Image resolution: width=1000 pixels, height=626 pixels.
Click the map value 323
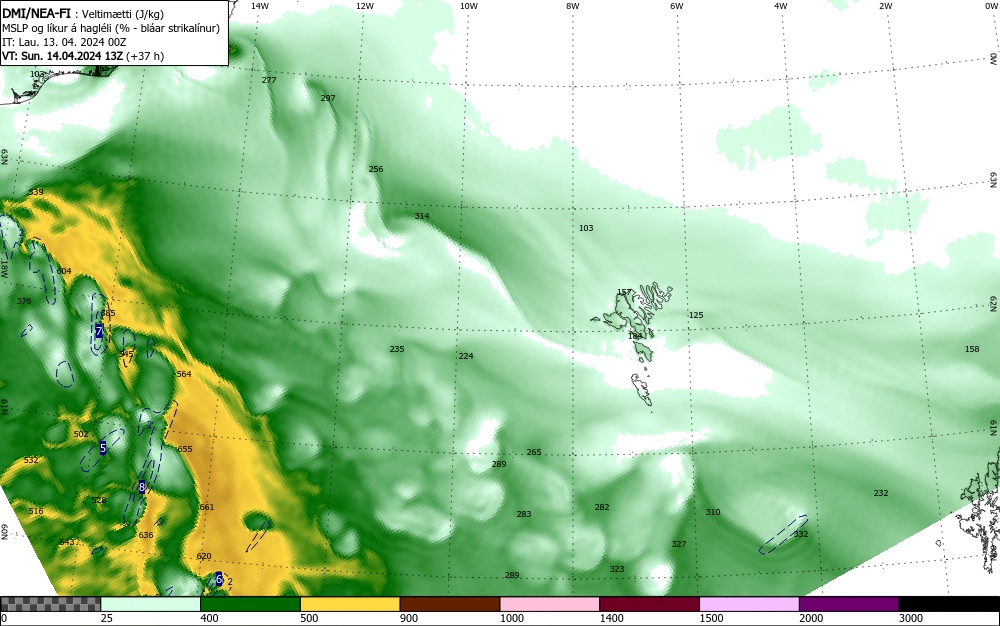(617, 569)
